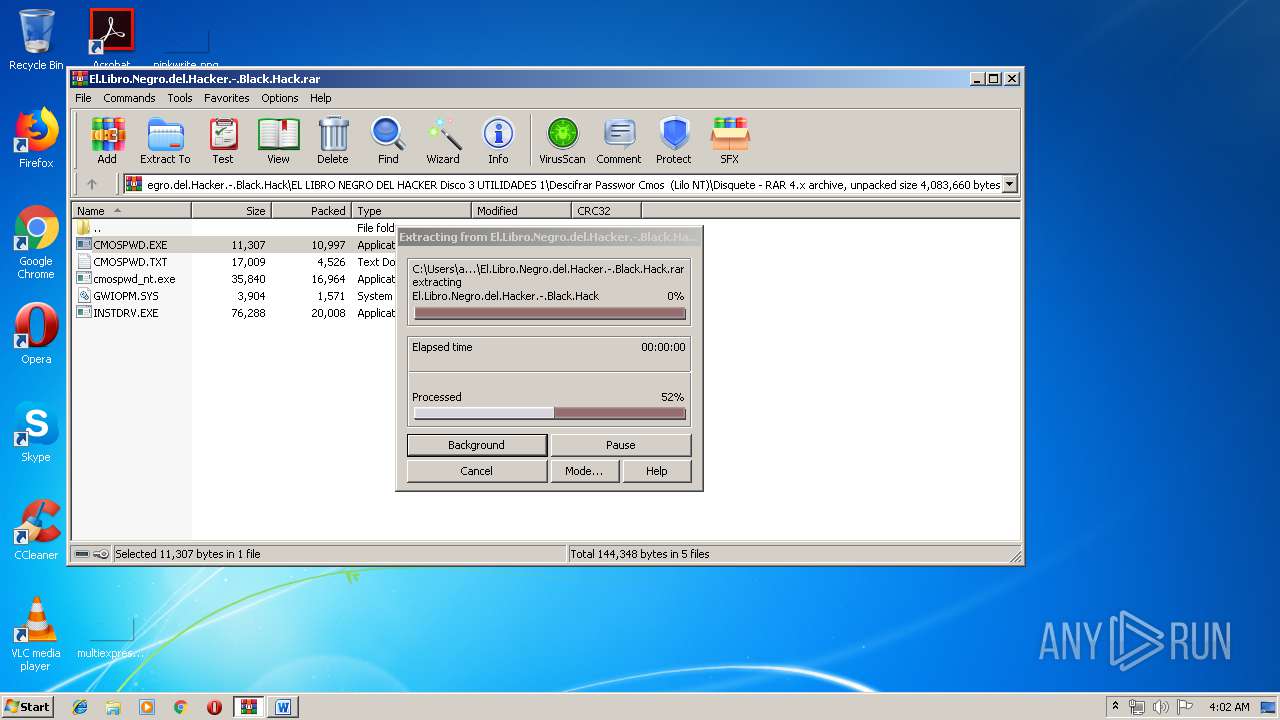Click the SFX toolbar icon
Screen dimensions: 1280x720
pyautogui.click(x=730, y=140)
